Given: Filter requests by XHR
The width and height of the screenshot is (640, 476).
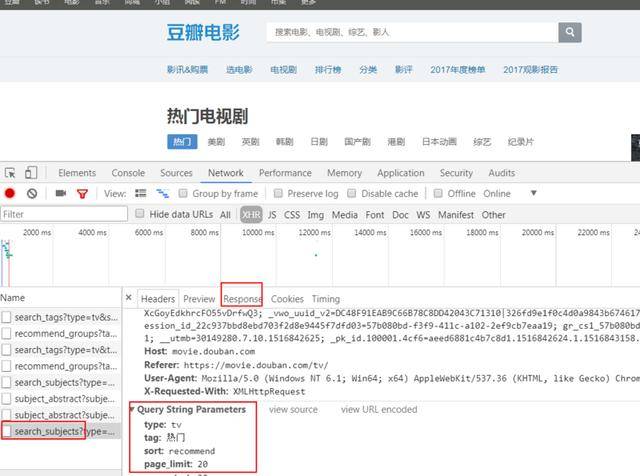Looking at the screenshot, I should point(251,215).
